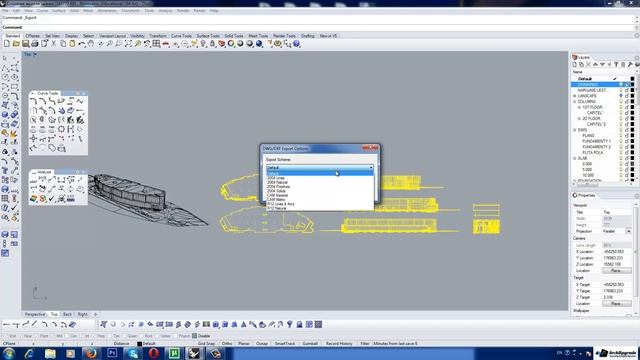Click New Layer icon in Layers panel
The image size is (640, 360).
pos(575,64)
